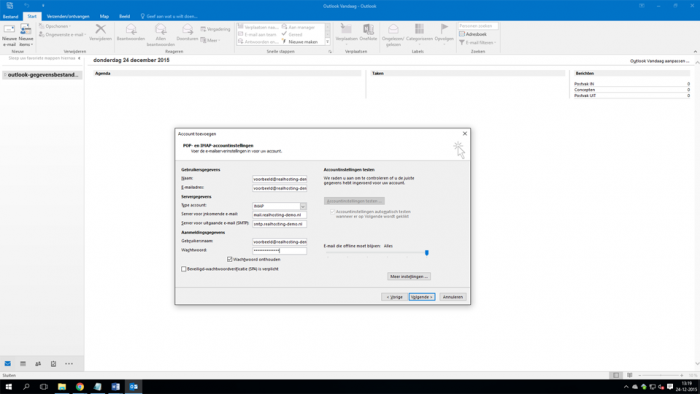Open File Explorer from the taskbar
Screen dimensions: 700x394
point(62,387)
